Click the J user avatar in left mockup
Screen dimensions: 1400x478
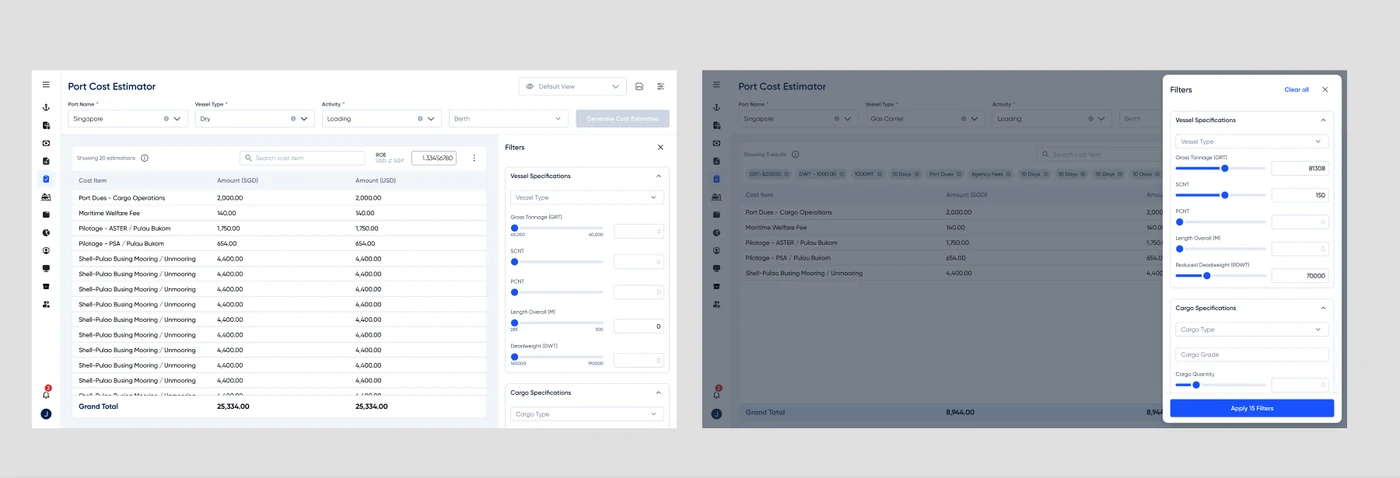[x=46, y=414]
